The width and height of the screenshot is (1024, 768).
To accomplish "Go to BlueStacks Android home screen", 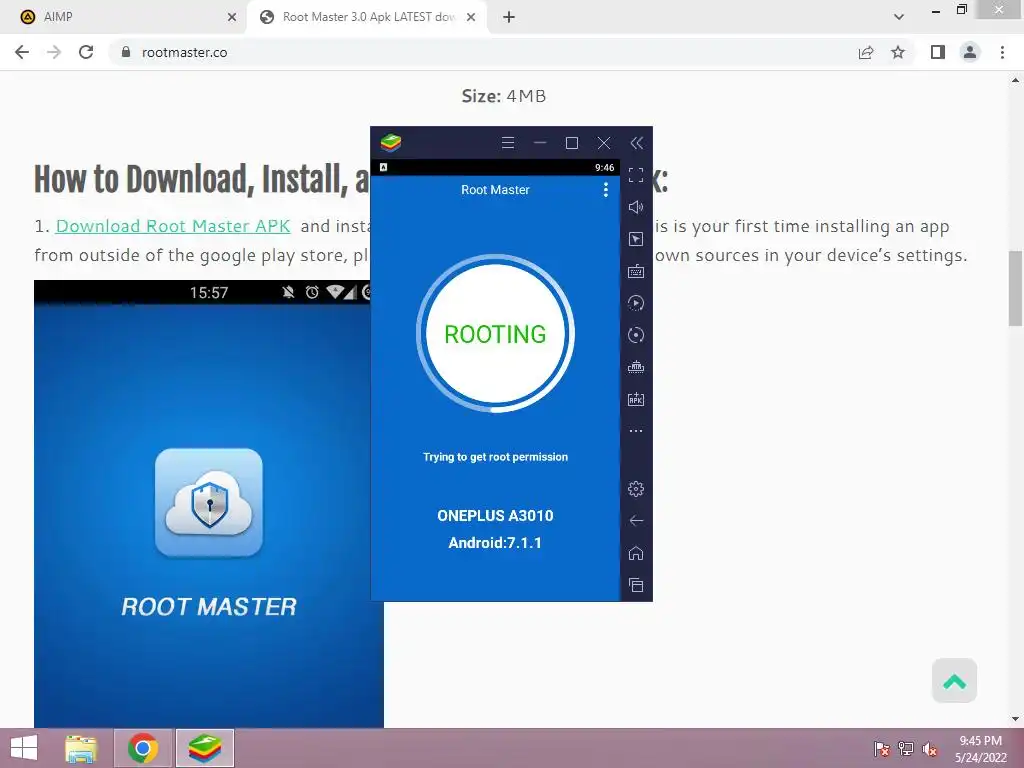I will point(635,553).
